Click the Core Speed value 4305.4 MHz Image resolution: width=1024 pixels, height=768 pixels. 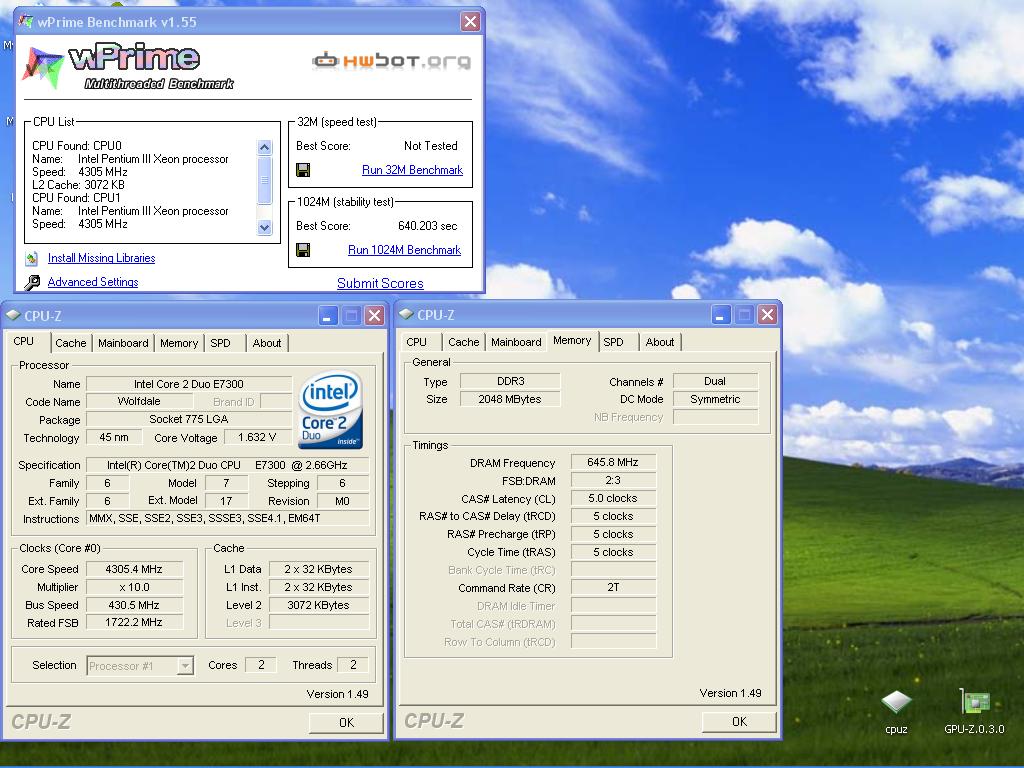tap(135, 569)
